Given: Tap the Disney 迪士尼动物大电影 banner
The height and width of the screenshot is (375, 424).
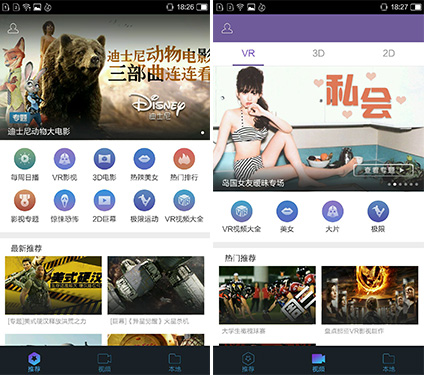Looking at the screenshot, I should pyautogui.click(x=105, y=77).
